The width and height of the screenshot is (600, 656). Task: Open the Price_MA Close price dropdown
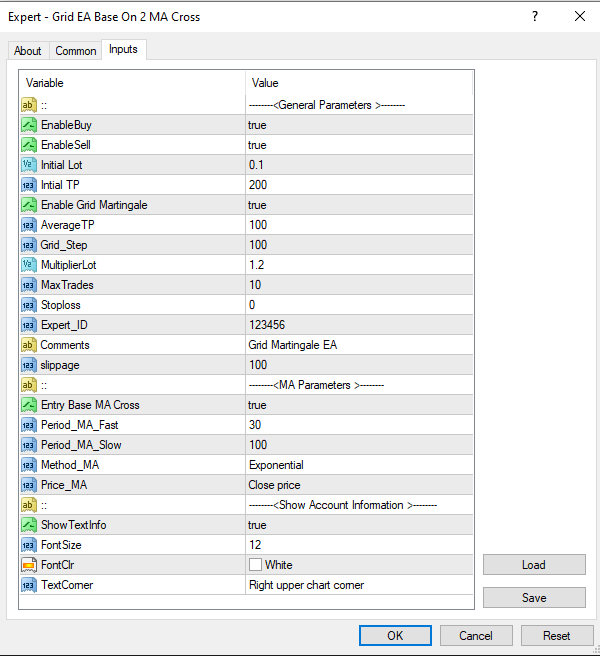358,485
